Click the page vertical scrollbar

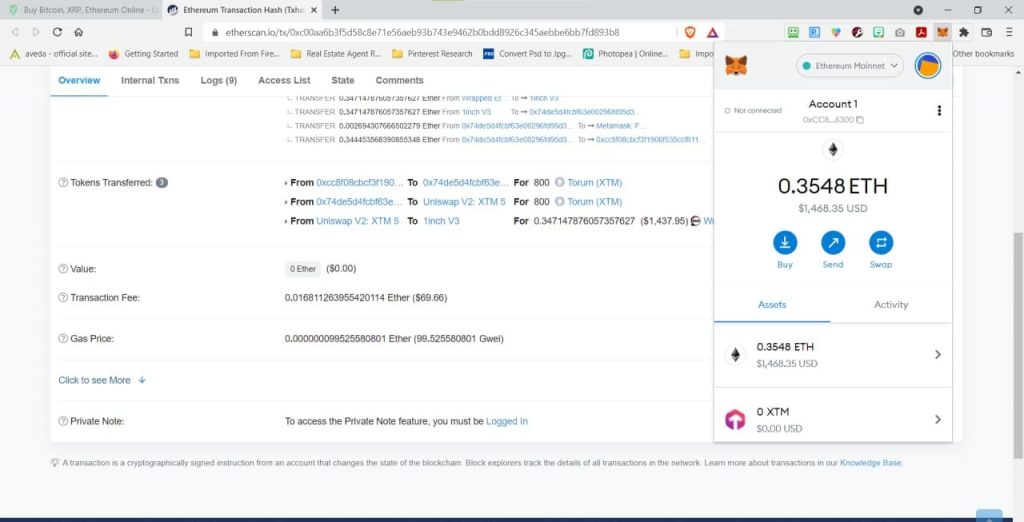point(1017,344)
